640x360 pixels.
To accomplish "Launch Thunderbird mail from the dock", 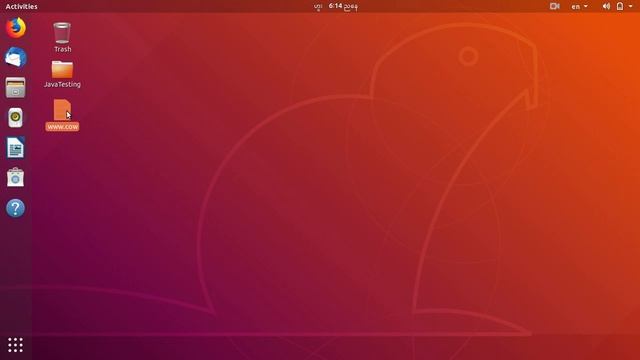I will [16, 57].
